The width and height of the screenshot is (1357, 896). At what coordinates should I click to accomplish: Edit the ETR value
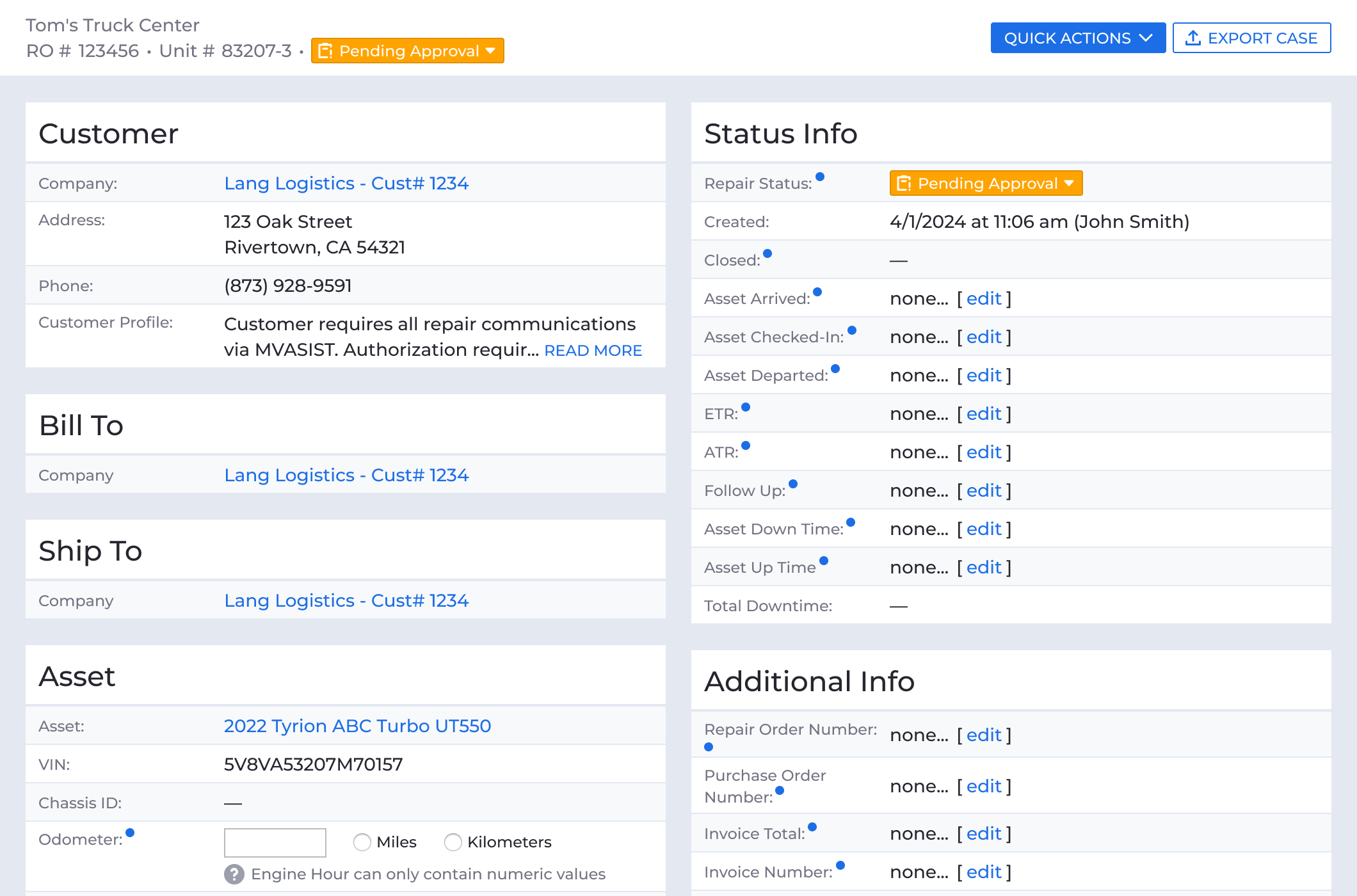[x=984, y=413]
